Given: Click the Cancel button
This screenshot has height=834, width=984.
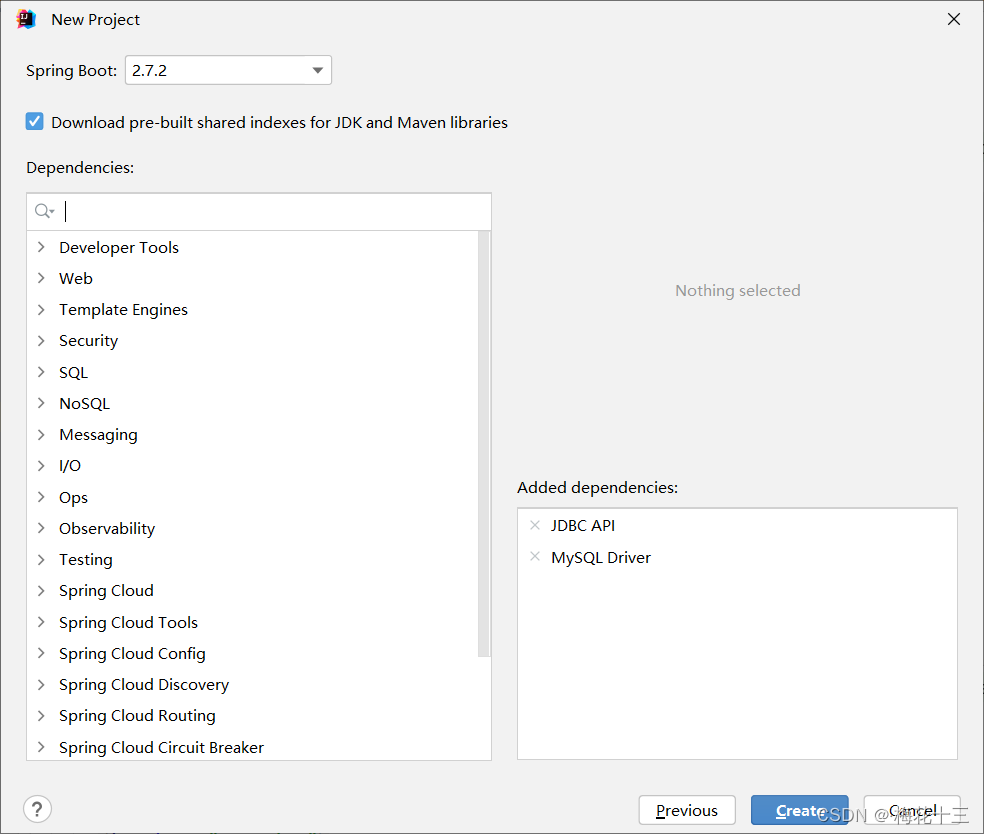Looking at the screenshot, I should tap(912, 810).
